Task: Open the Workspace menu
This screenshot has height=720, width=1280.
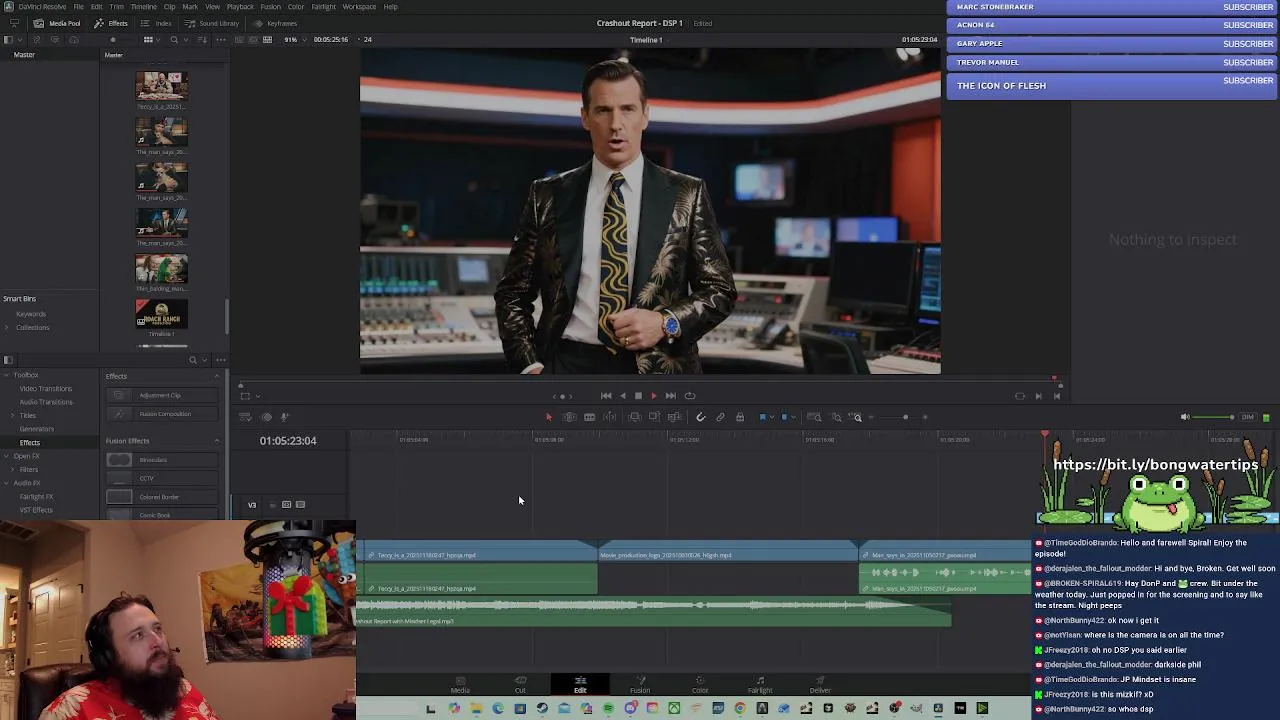Action: point(359,7)
